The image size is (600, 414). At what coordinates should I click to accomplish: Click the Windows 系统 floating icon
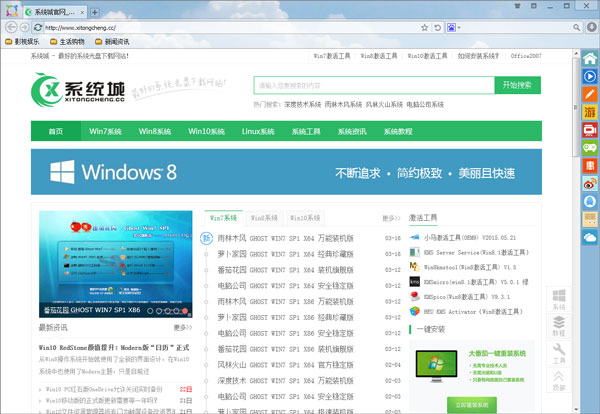[559, 299]
